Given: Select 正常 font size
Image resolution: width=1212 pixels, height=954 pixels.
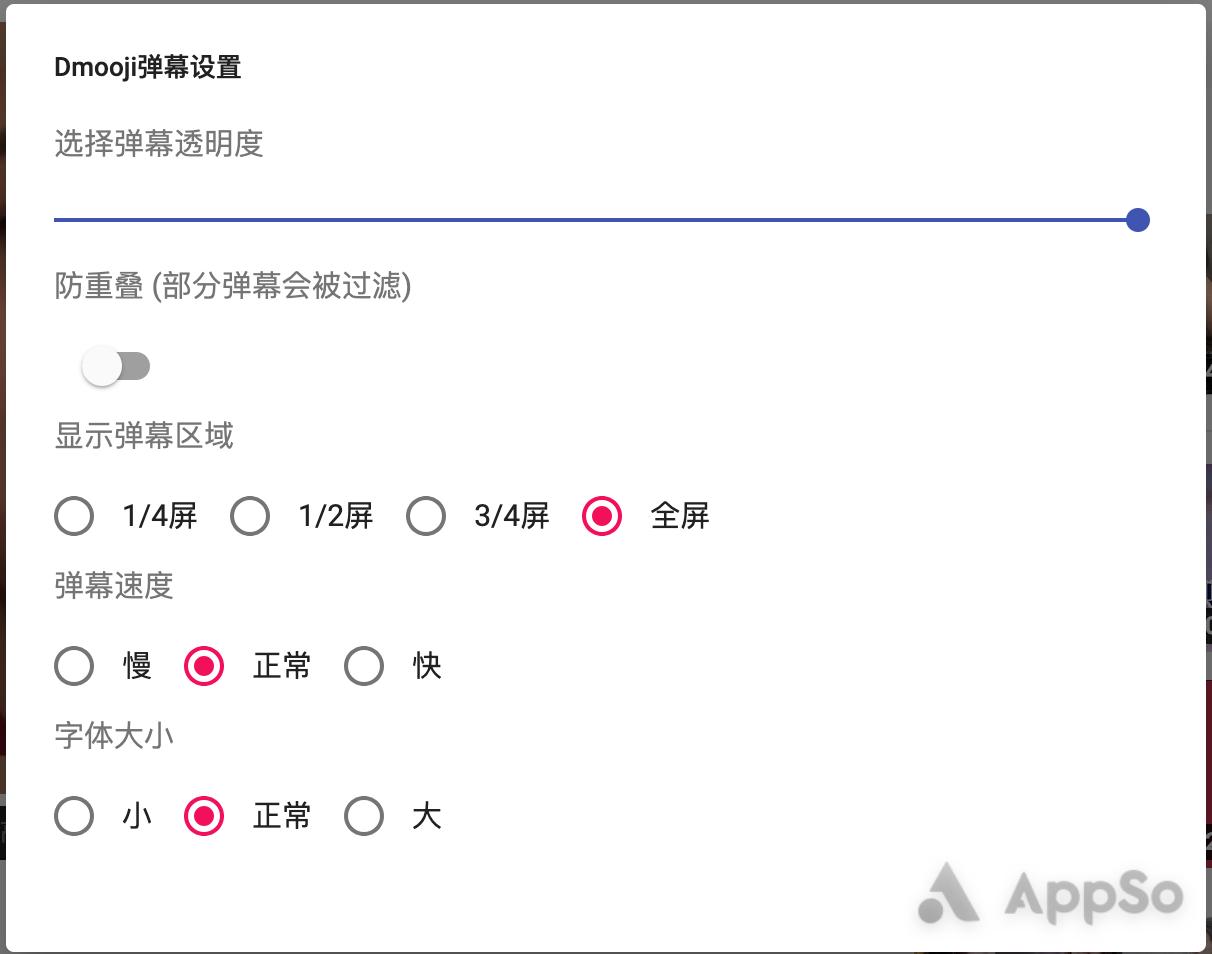Looking at the screenshot, I should click(x=203, y=816).
